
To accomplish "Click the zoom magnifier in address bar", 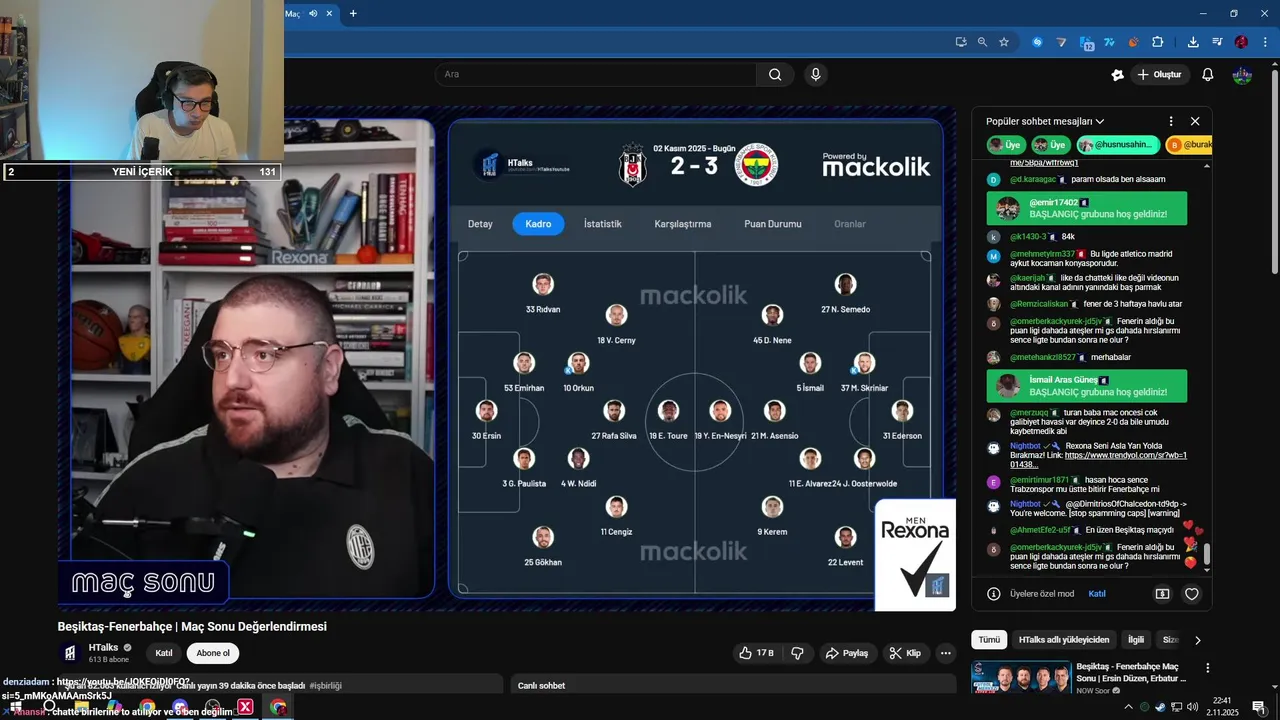I will pyautogui.click(x=982, y=42).
